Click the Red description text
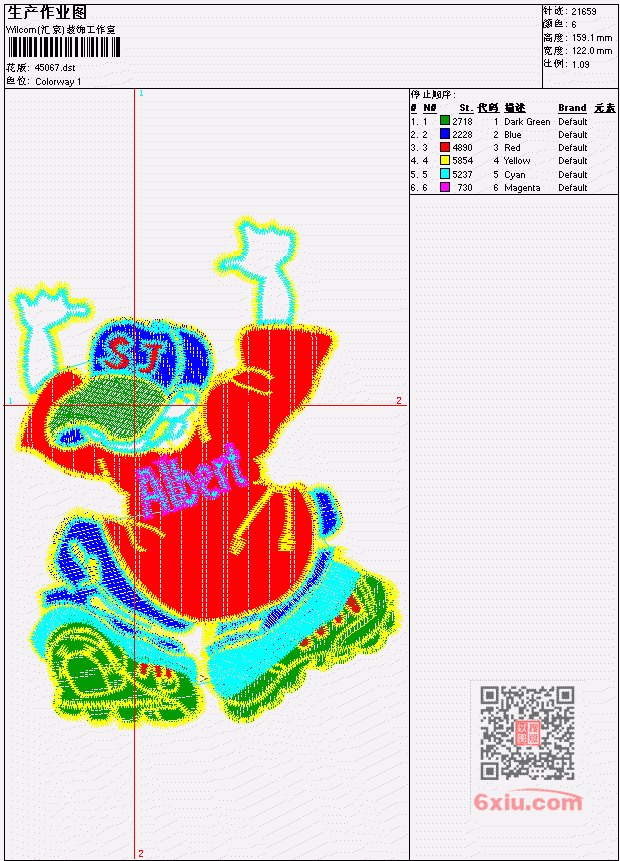The width and height of the screenshot is (620, 861). click(512, 148)
